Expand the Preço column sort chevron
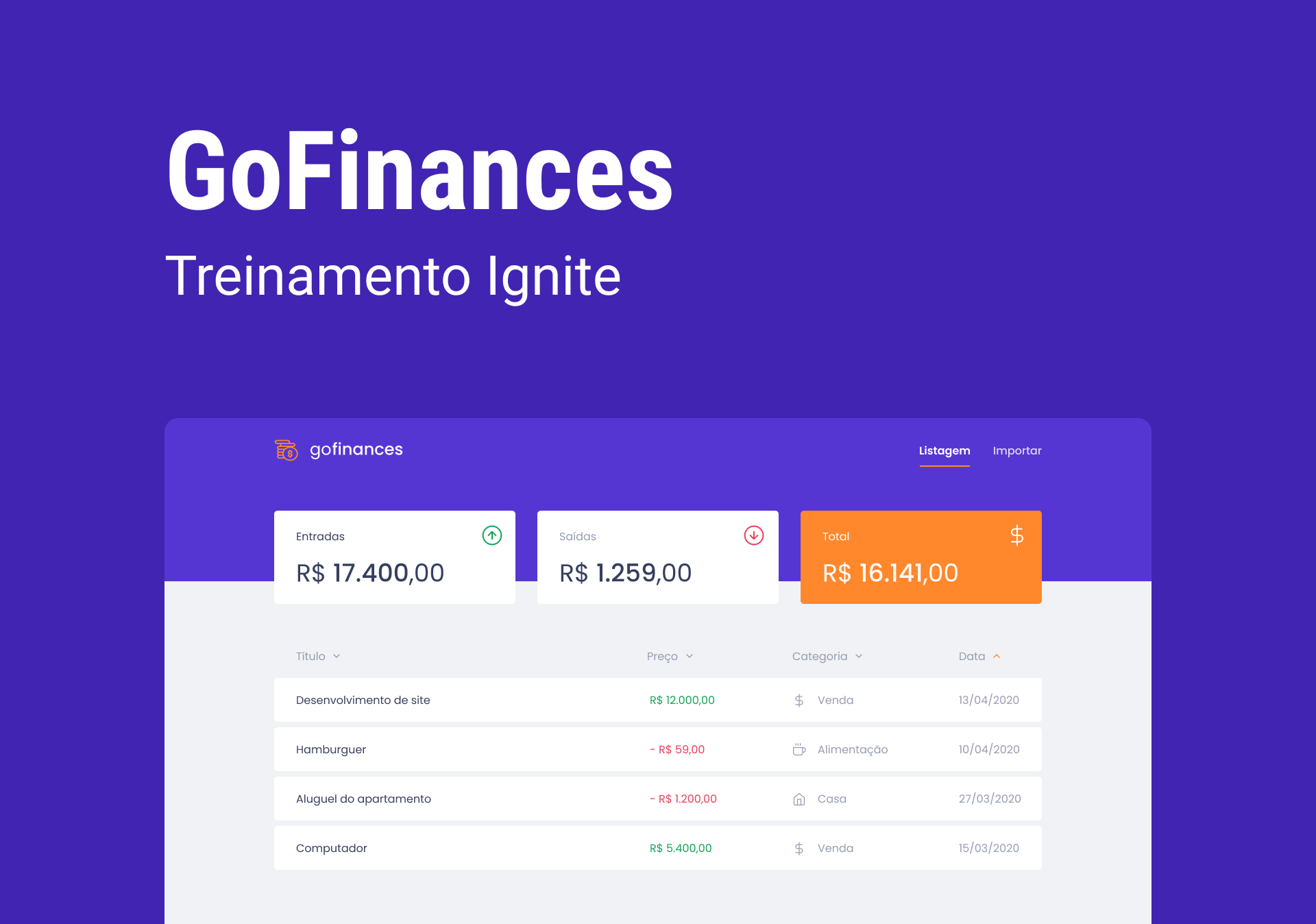1316x924 pixels. pos(690,657)
